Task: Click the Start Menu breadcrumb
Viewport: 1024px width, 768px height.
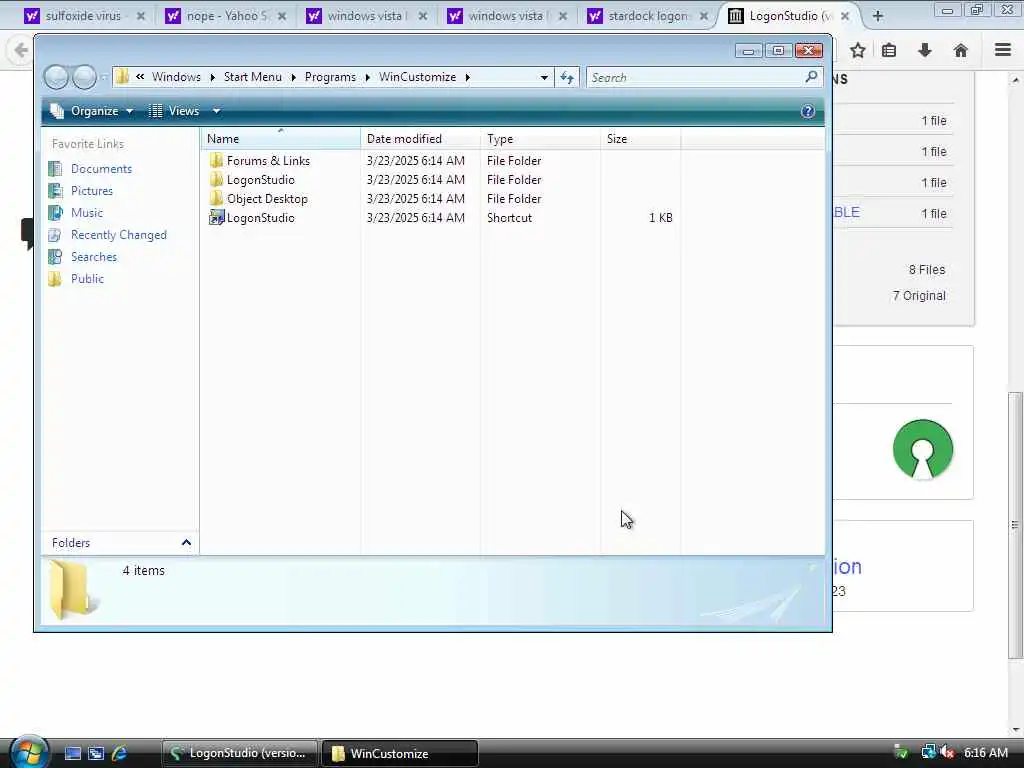Action: click(253, 77)
